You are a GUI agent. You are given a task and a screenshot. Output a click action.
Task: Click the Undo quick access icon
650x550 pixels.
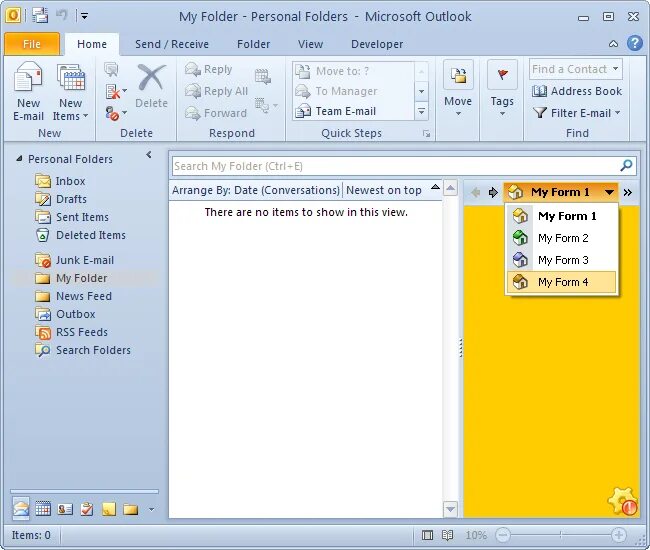point(61,16)
